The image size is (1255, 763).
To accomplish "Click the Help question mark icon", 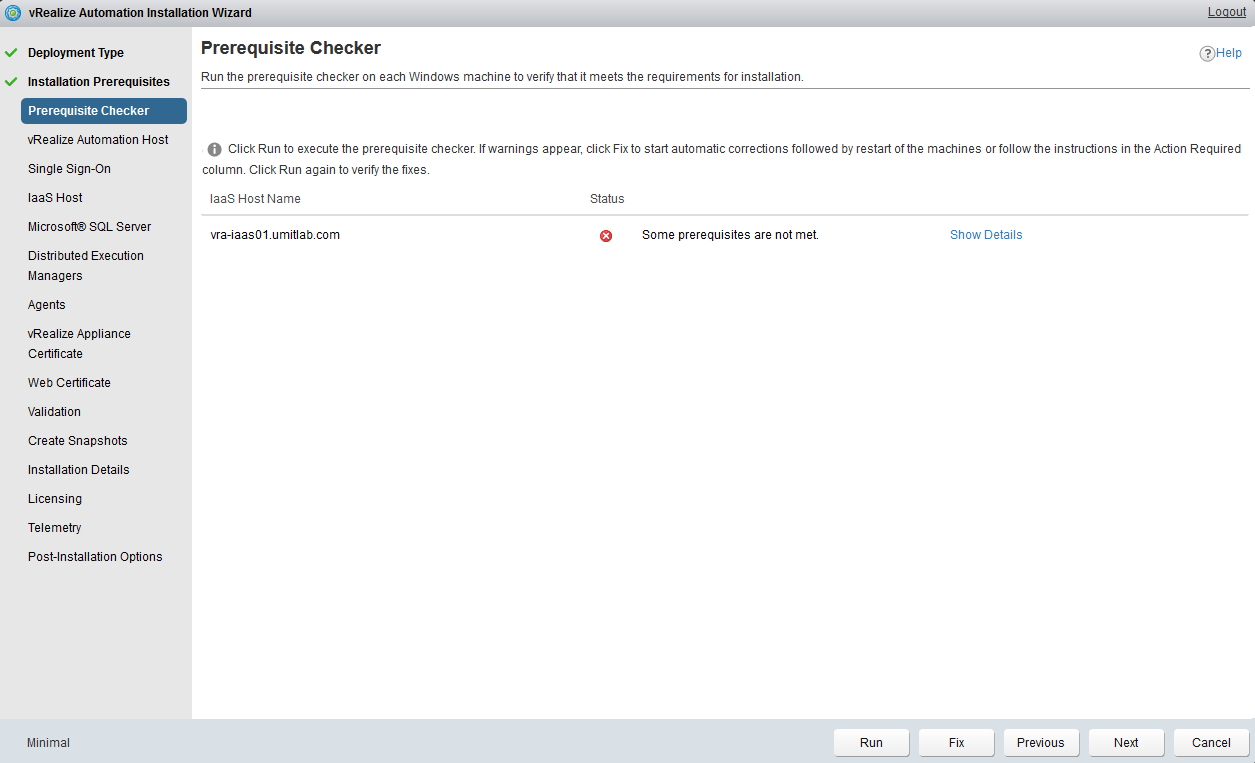I will click(1207, 54).
